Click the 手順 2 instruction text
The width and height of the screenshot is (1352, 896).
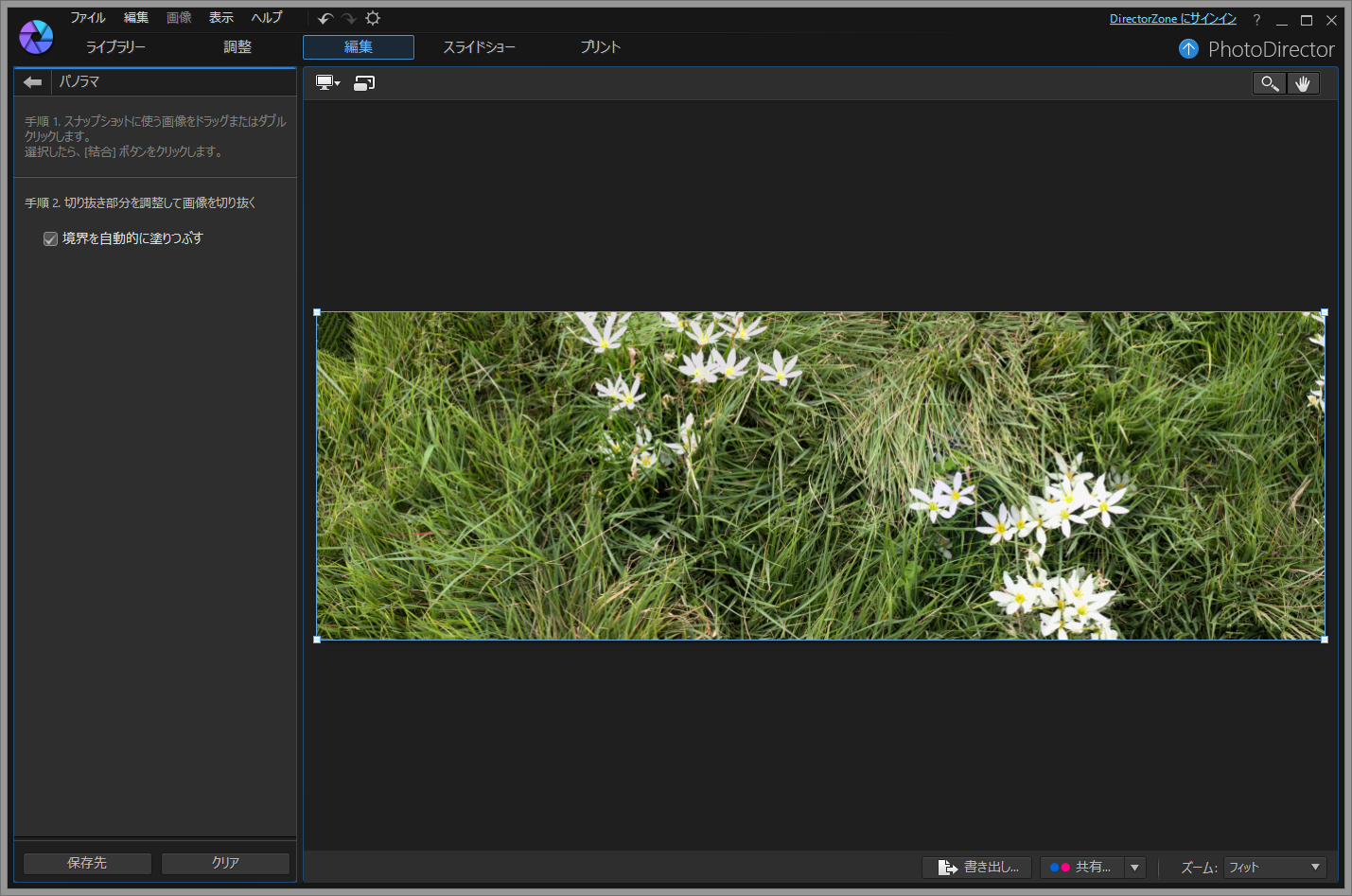140,203
